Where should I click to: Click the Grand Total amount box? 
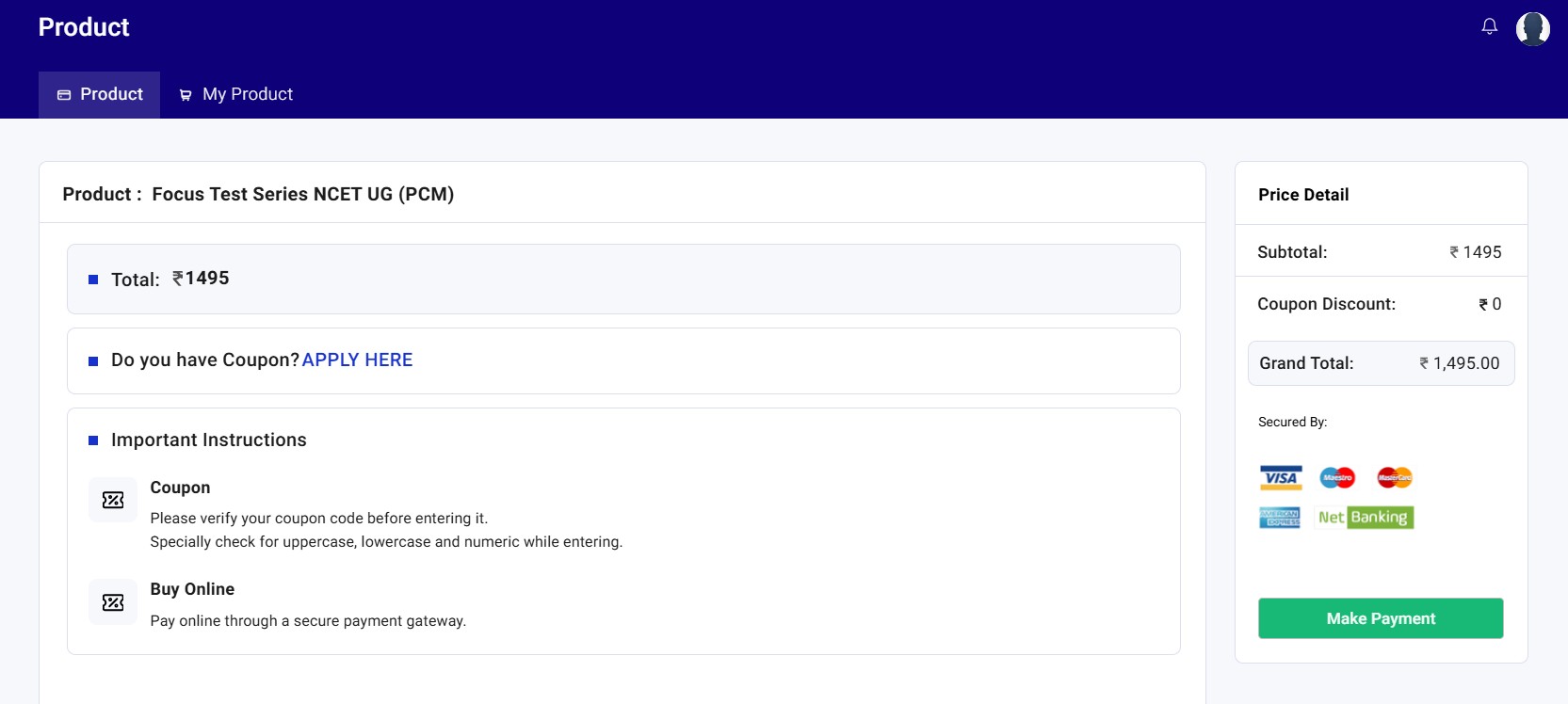point(1381,363)
